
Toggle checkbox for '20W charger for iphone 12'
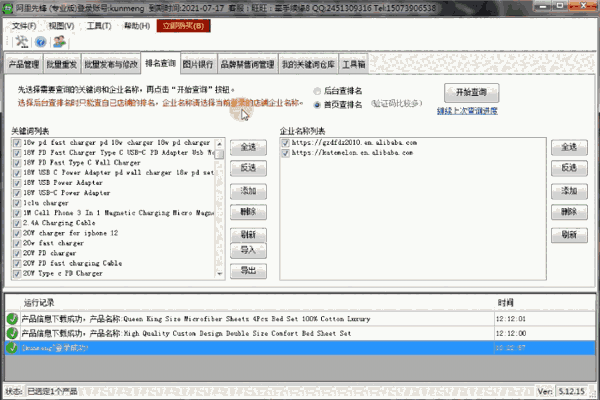coord(15,232)
